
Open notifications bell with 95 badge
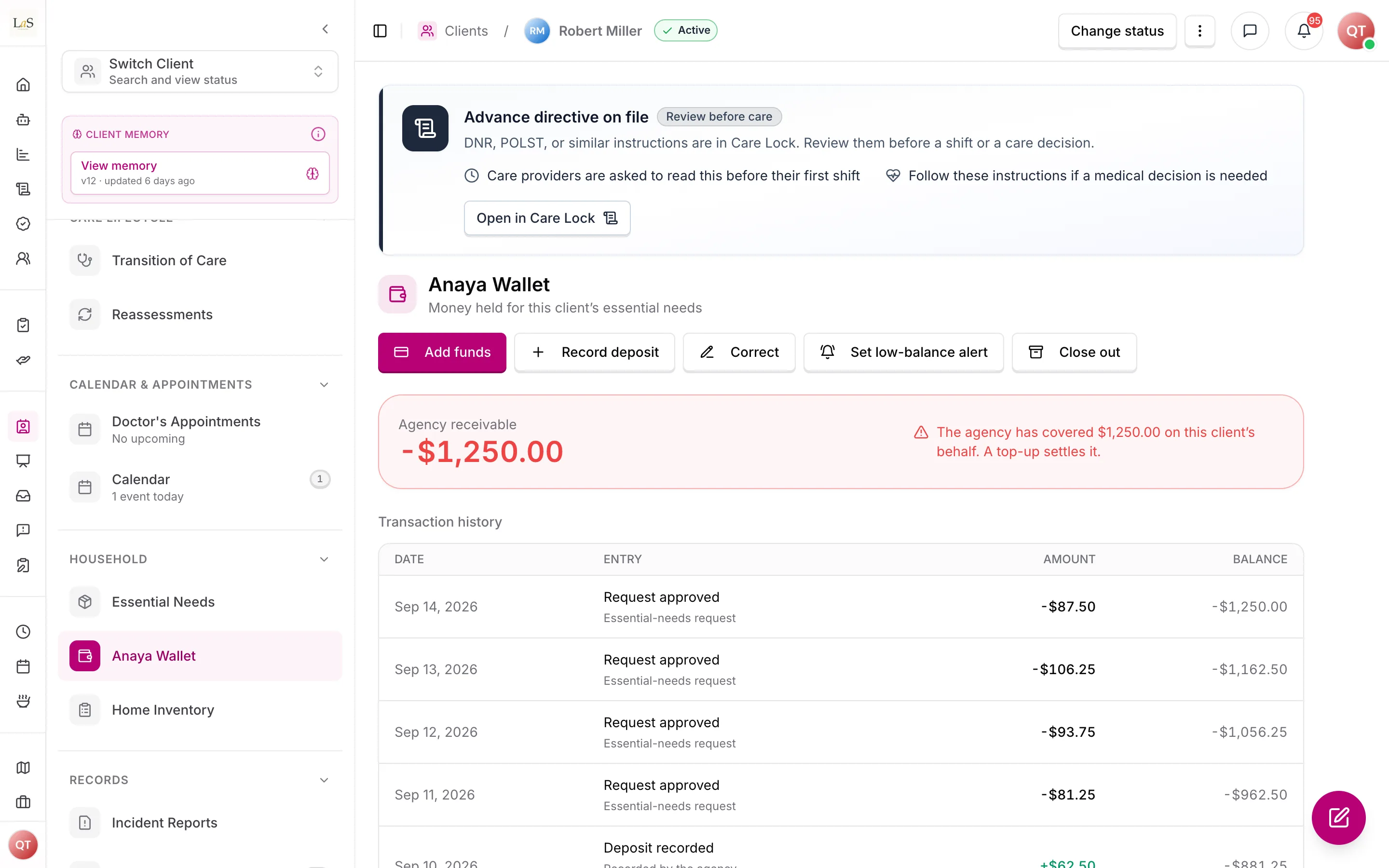tap(1304, 30)
